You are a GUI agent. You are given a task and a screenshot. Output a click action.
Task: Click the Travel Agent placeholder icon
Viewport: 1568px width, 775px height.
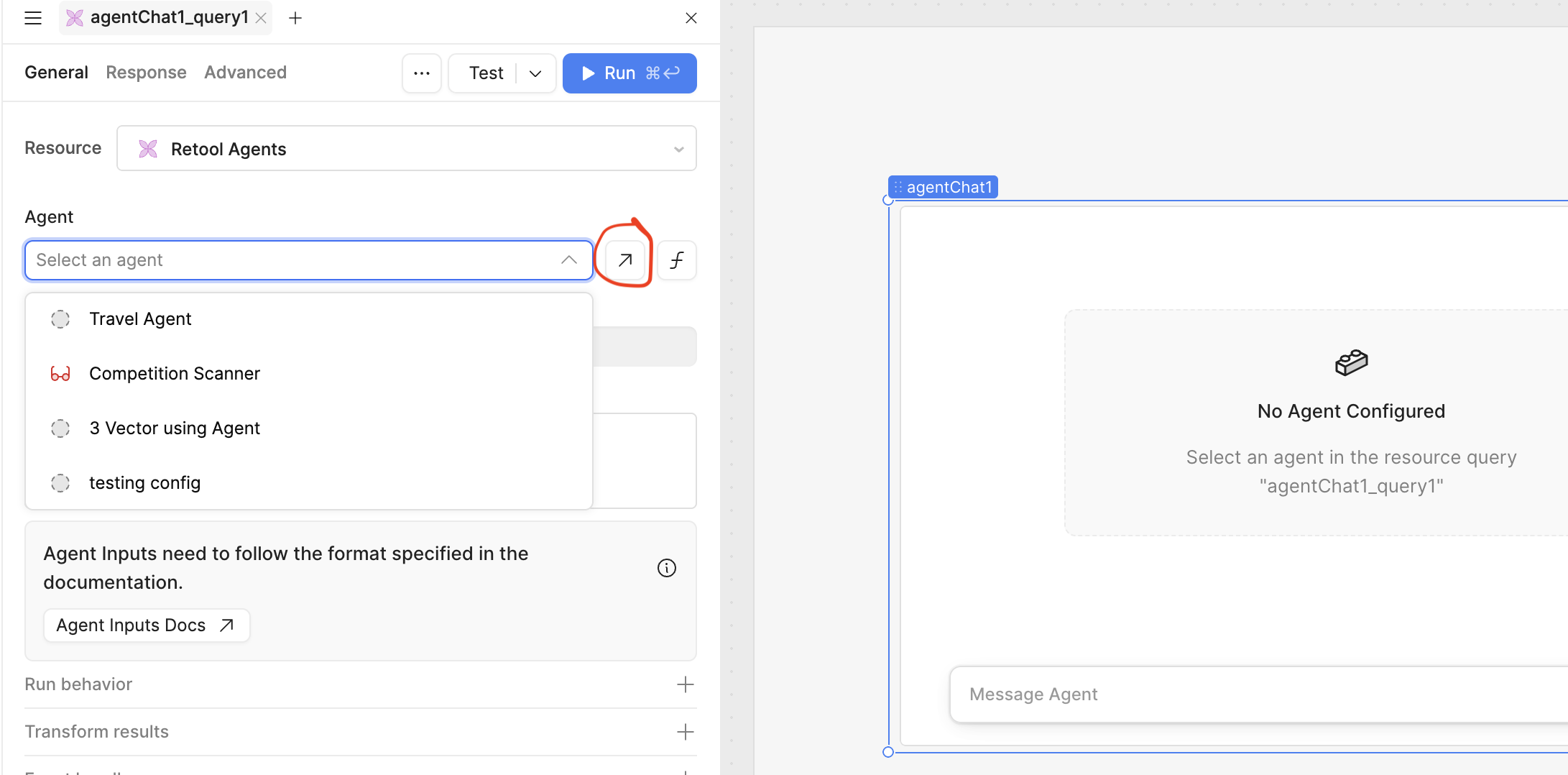coord(60,319)
